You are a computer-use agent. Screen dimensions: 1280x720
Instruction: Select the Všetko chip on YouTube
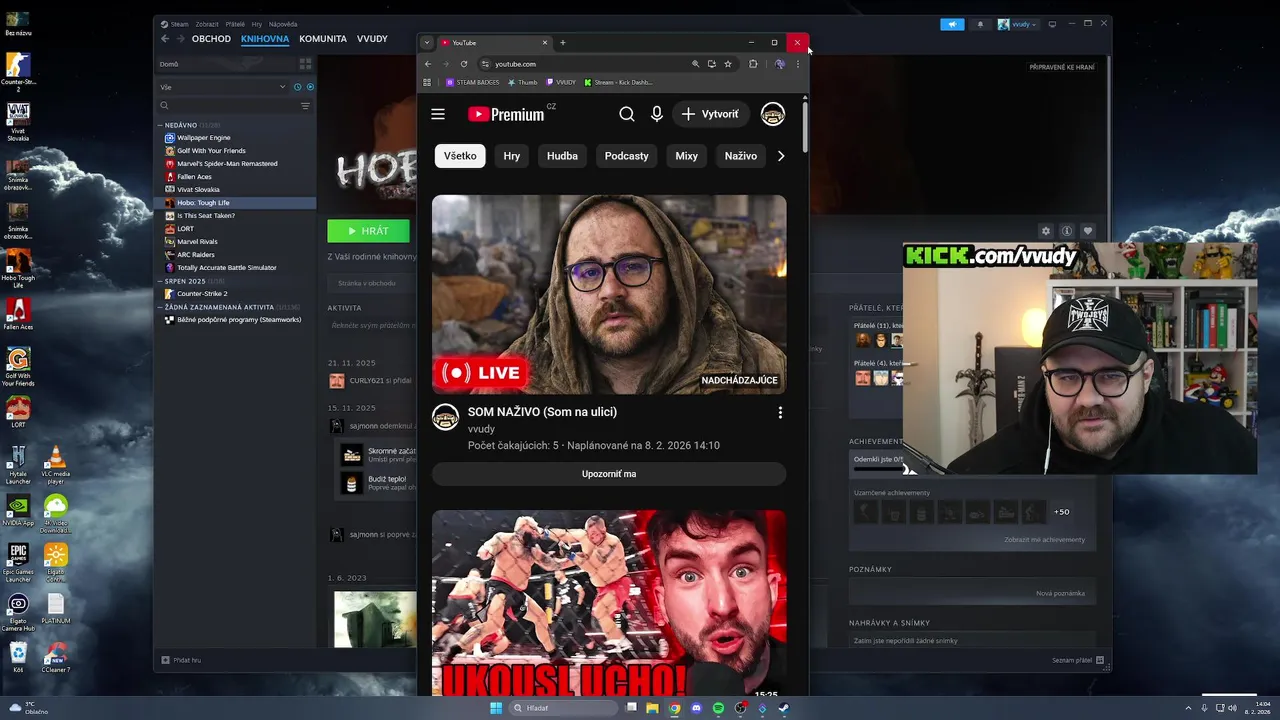pyautogui.click(x=460, y=156)
